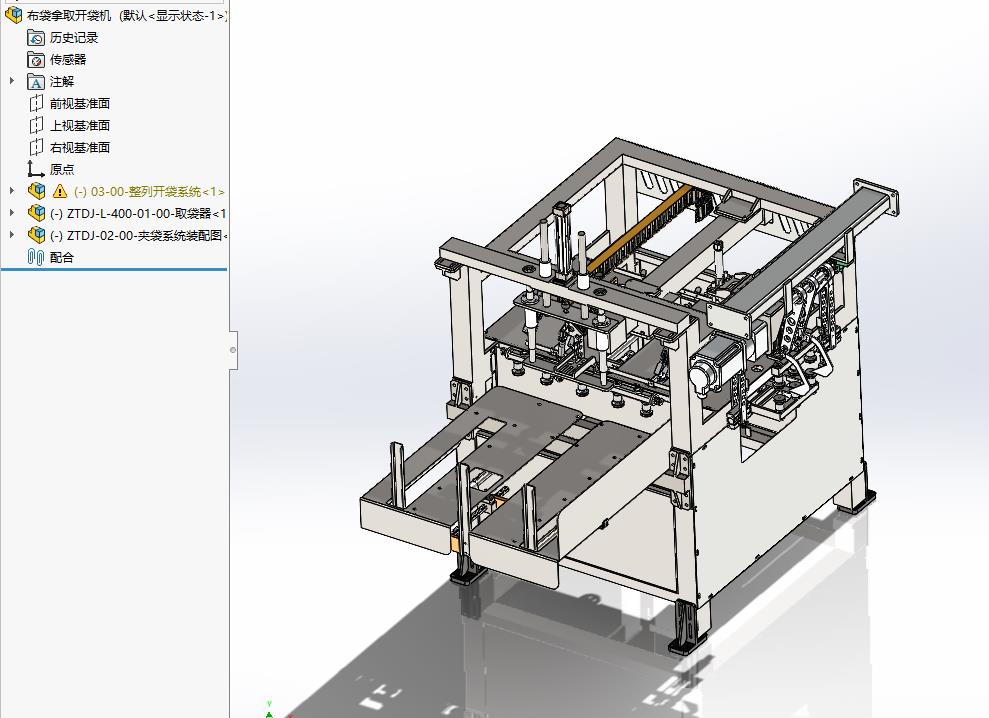Select the 上视基准面 top plane

(x=79, y=126)
